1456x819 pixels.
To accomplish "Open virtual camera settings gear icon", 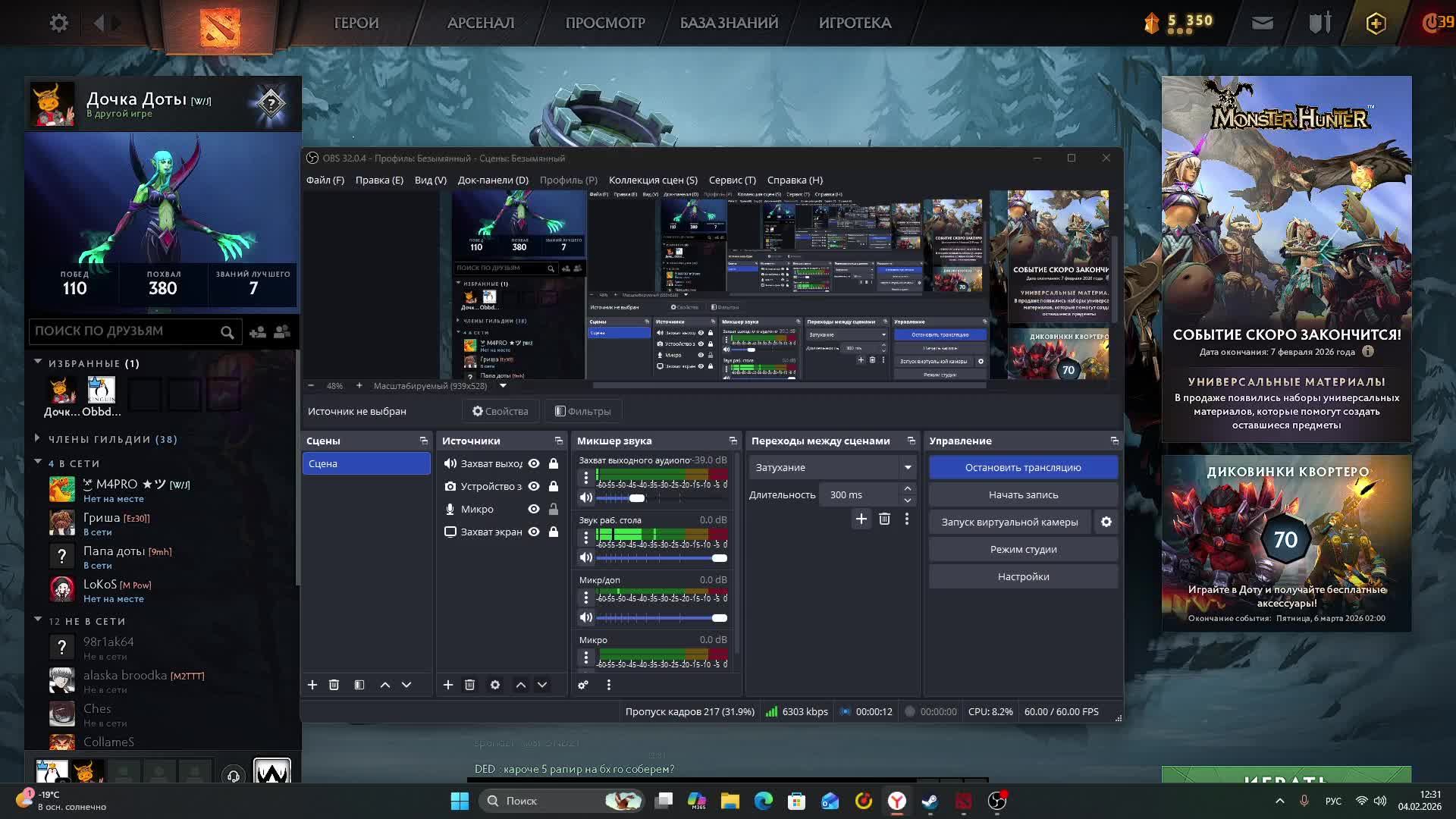I will [1106, 522].
